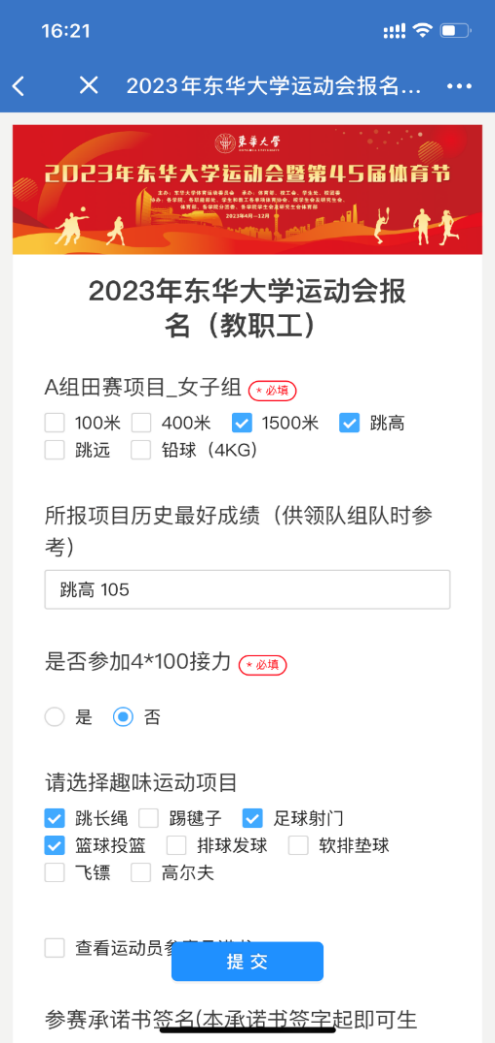Close the page with X icon
Screen dimensions: 495x1043
coord(88,85)
